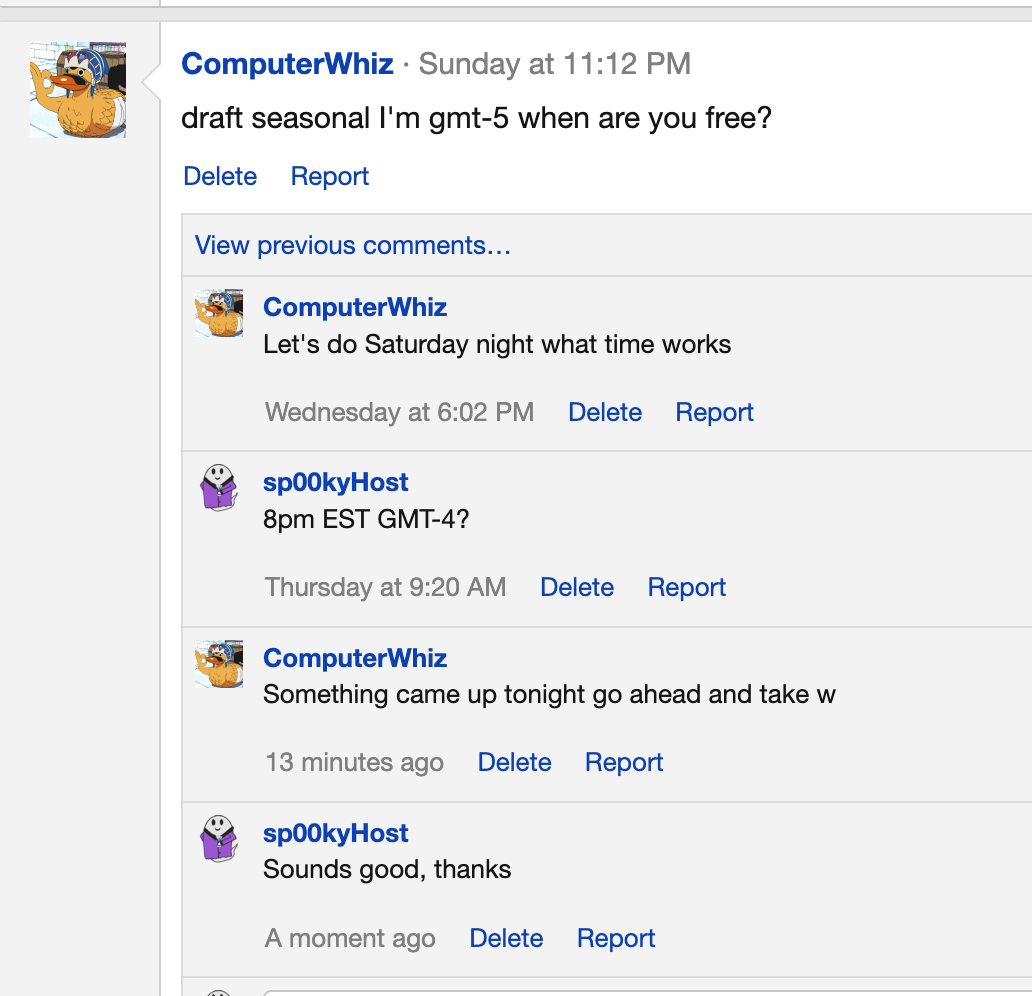
Task: Report the 'draft seasonal' main post
Action: click(x=330, y=177)
